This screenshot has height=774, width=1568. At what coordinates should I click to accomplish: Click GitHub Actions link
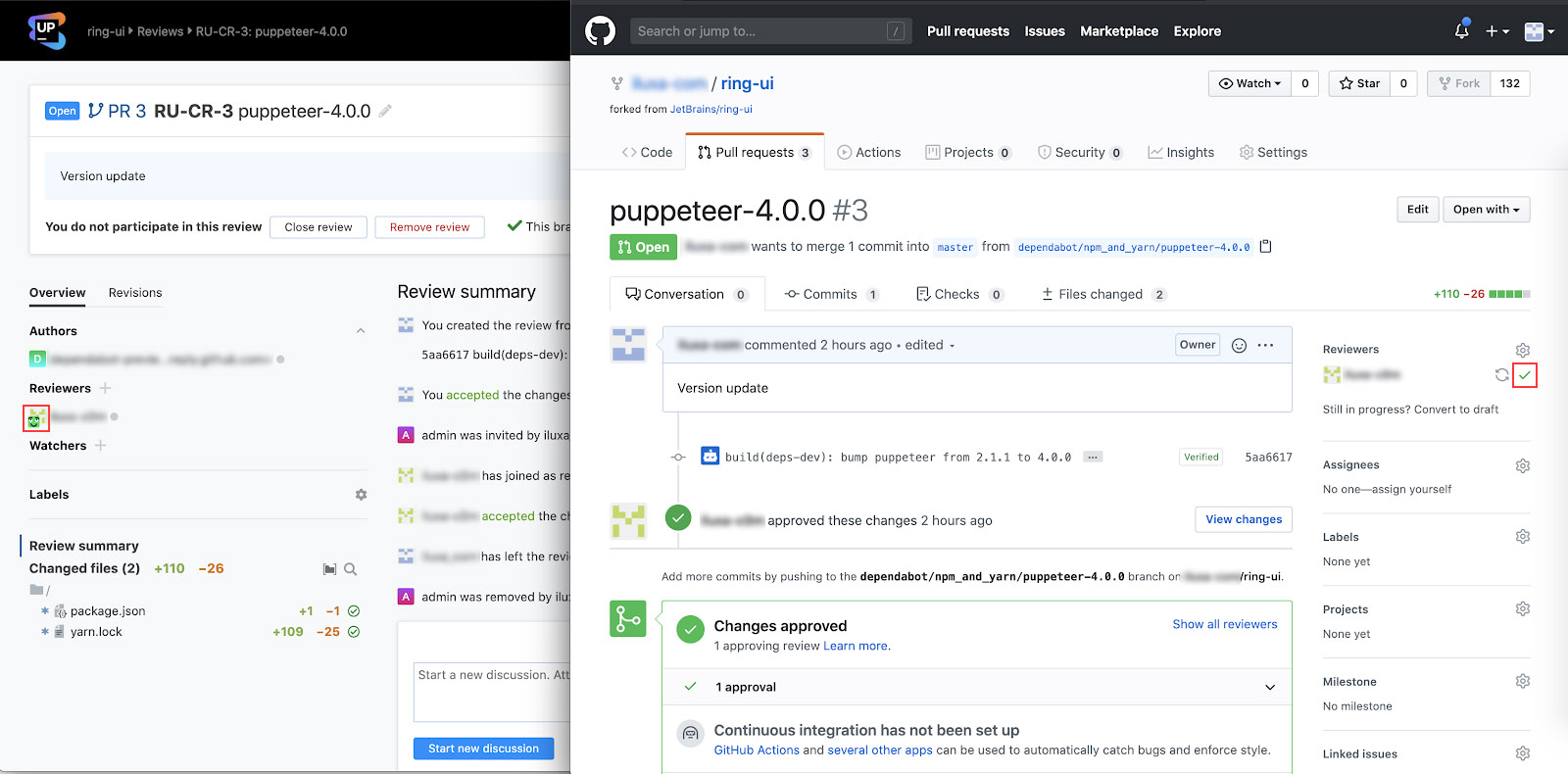(x=757, y=750)
